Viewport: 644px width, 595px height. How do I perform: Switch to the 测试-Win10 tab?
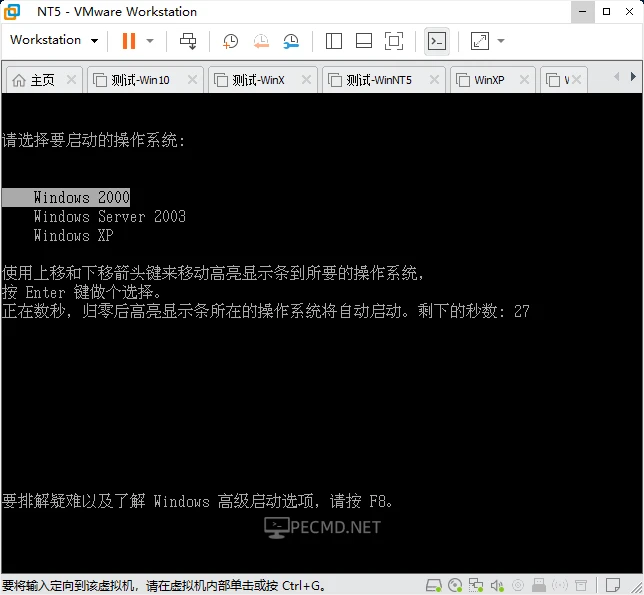point(143,80)
